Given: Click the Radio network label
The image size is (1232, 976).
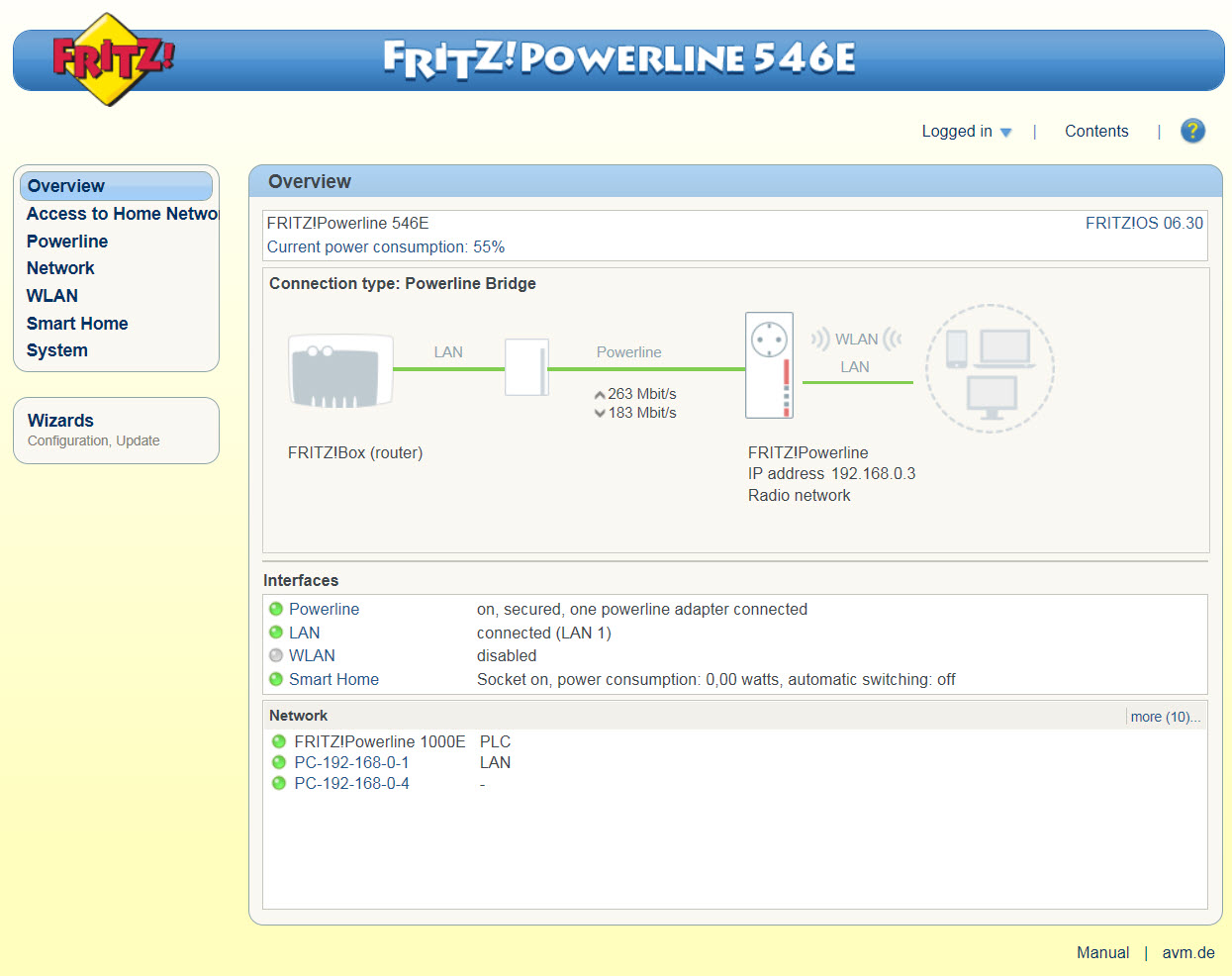Looking at the screenshot, I should pyautogui.click(x=799, y=495).
